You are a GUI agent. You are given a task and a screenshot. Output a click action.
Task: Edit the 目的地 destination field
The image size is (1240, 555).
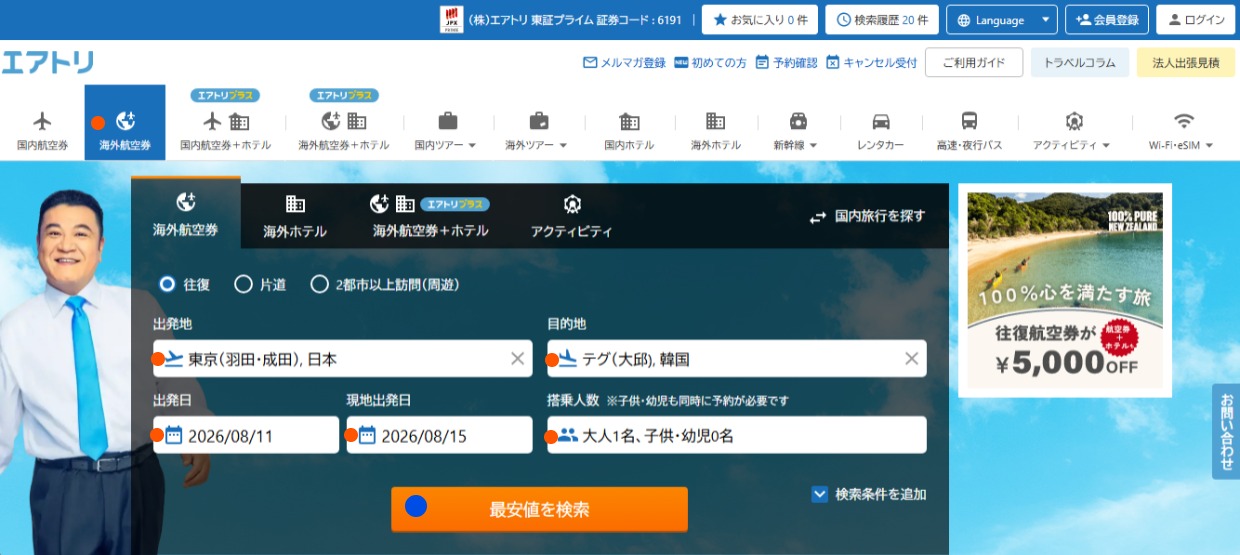pos(737,359)
